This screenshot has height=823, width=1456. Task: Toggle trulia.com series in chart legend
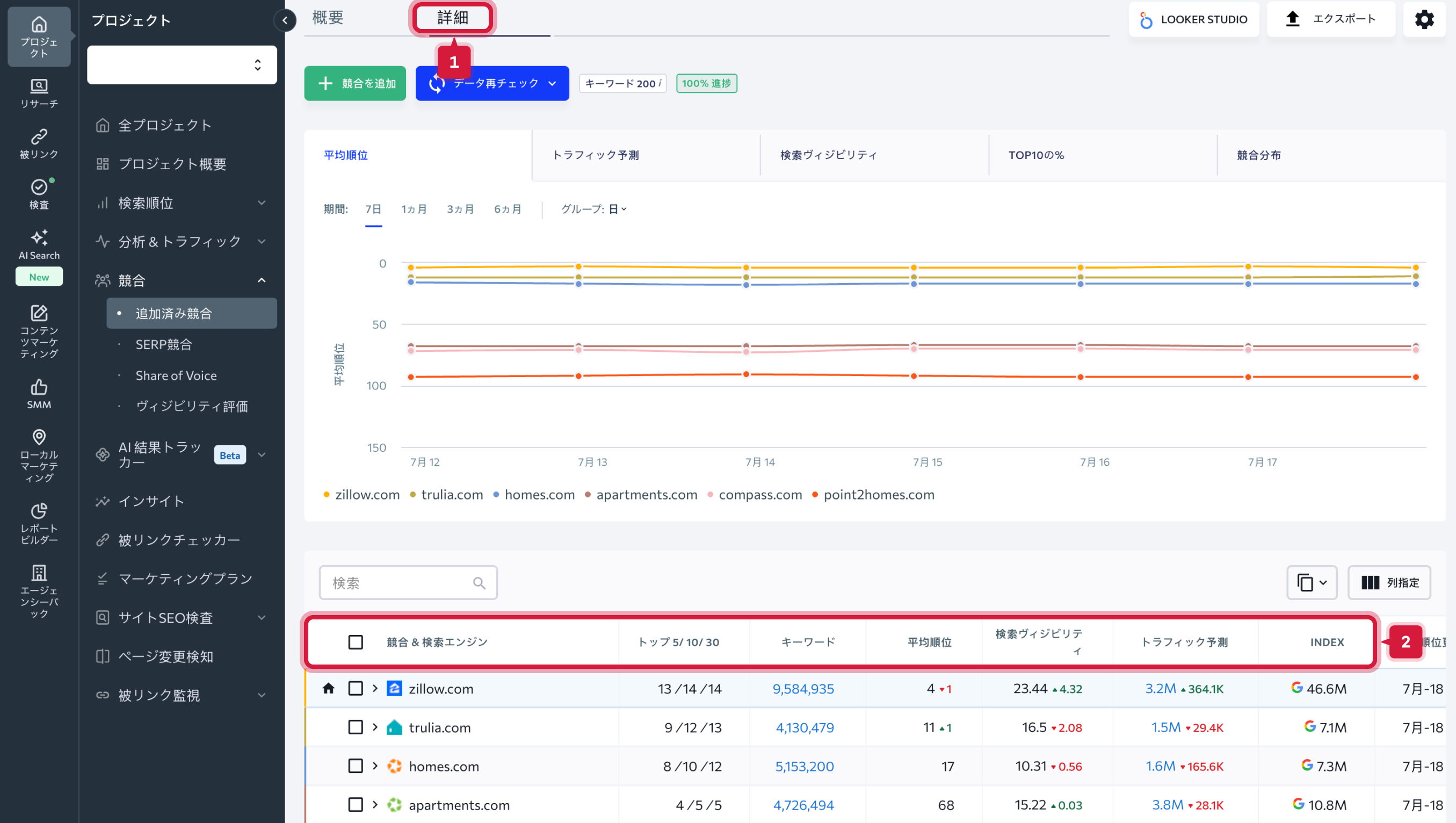pyautogui.click(x=446, y=495)
